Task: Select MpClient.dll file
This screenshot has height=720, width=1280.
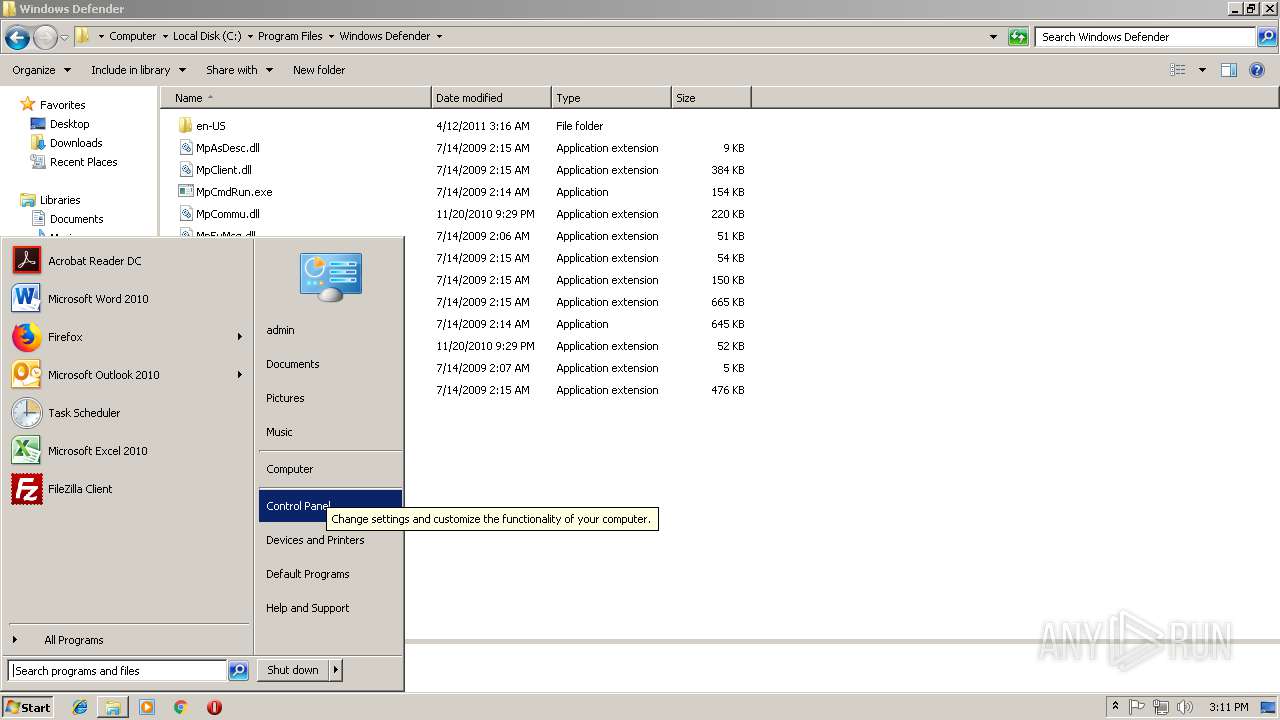Action: [224, 170]
